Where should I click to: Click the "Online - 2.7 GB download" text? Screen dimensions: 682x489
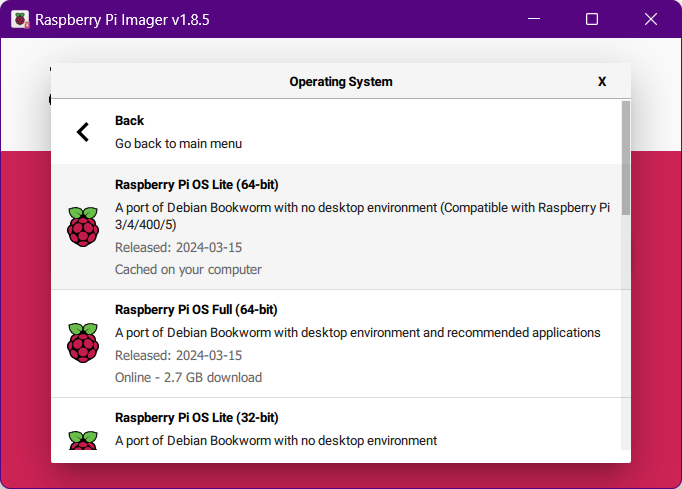[x=188, y=377]
